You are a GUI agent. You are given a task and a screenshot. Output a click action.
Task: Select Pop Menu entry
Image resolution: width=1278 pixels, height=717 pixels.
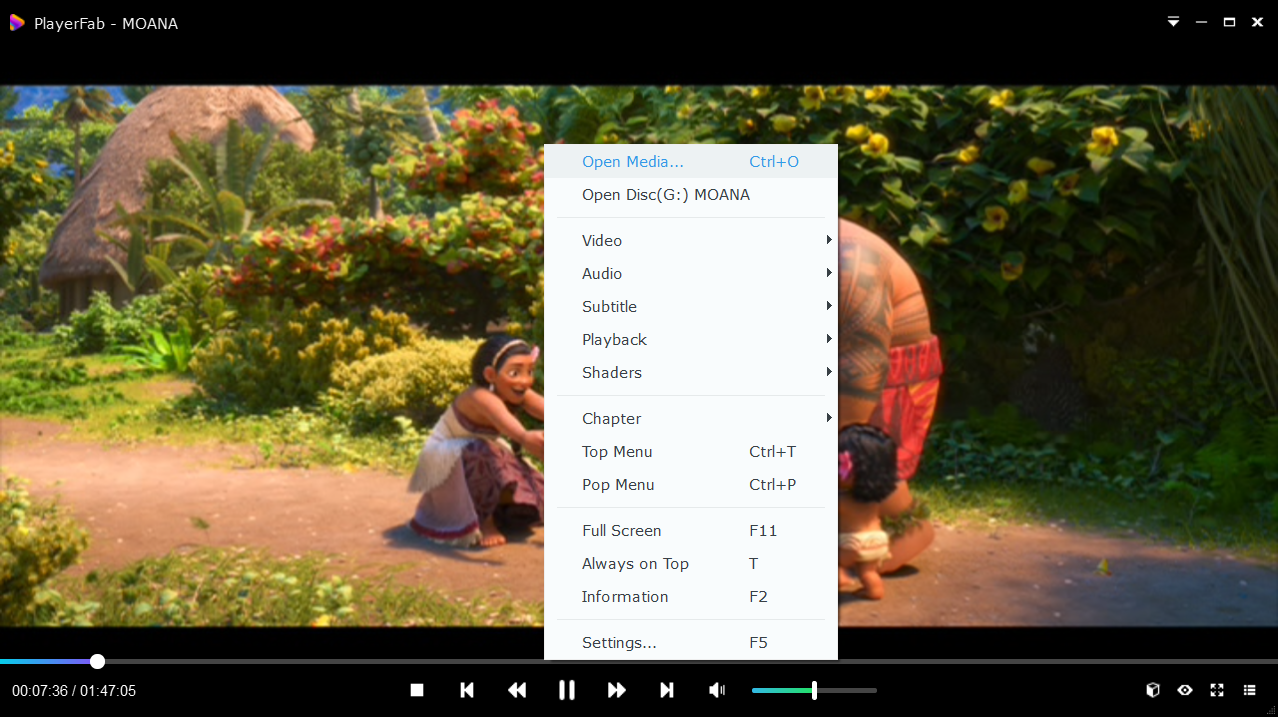[691, 485]
